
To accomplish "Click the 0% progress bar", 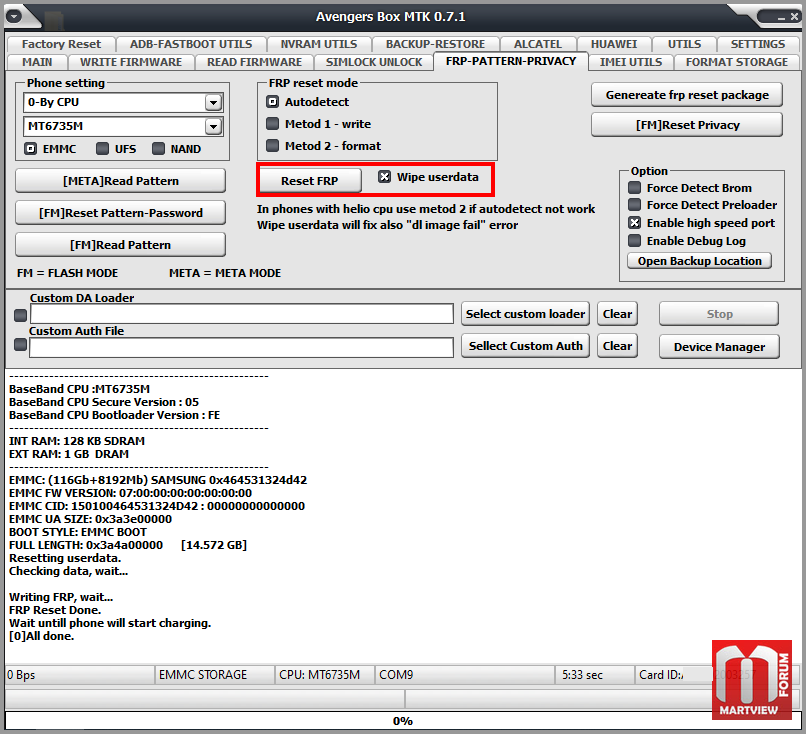I will 403,721.
